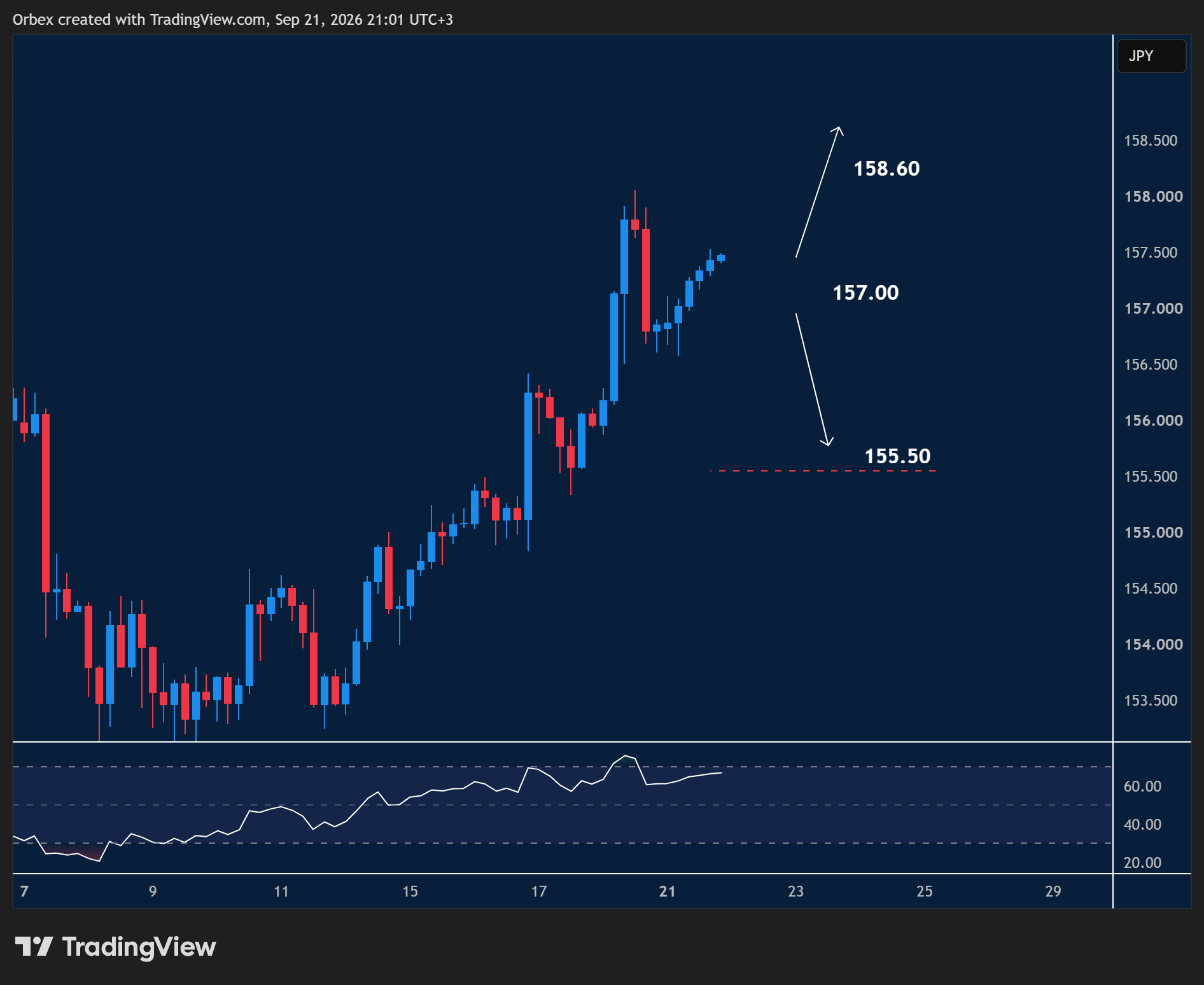Click date 29 on time axis
The height and width of the screenshot is (985, 1204).
click(x=1053, y=891)
